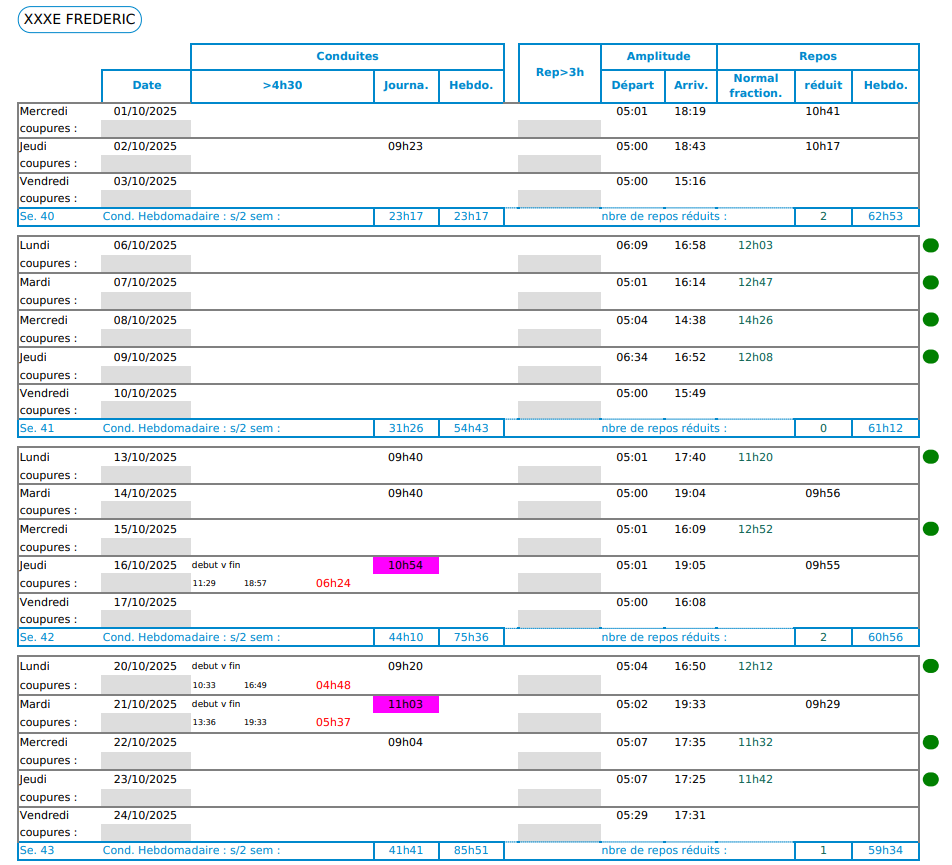Click the weekly driving total 41h41
Image resolution: width=952 pixels, height=865 pixels.
tap(406, 851)
